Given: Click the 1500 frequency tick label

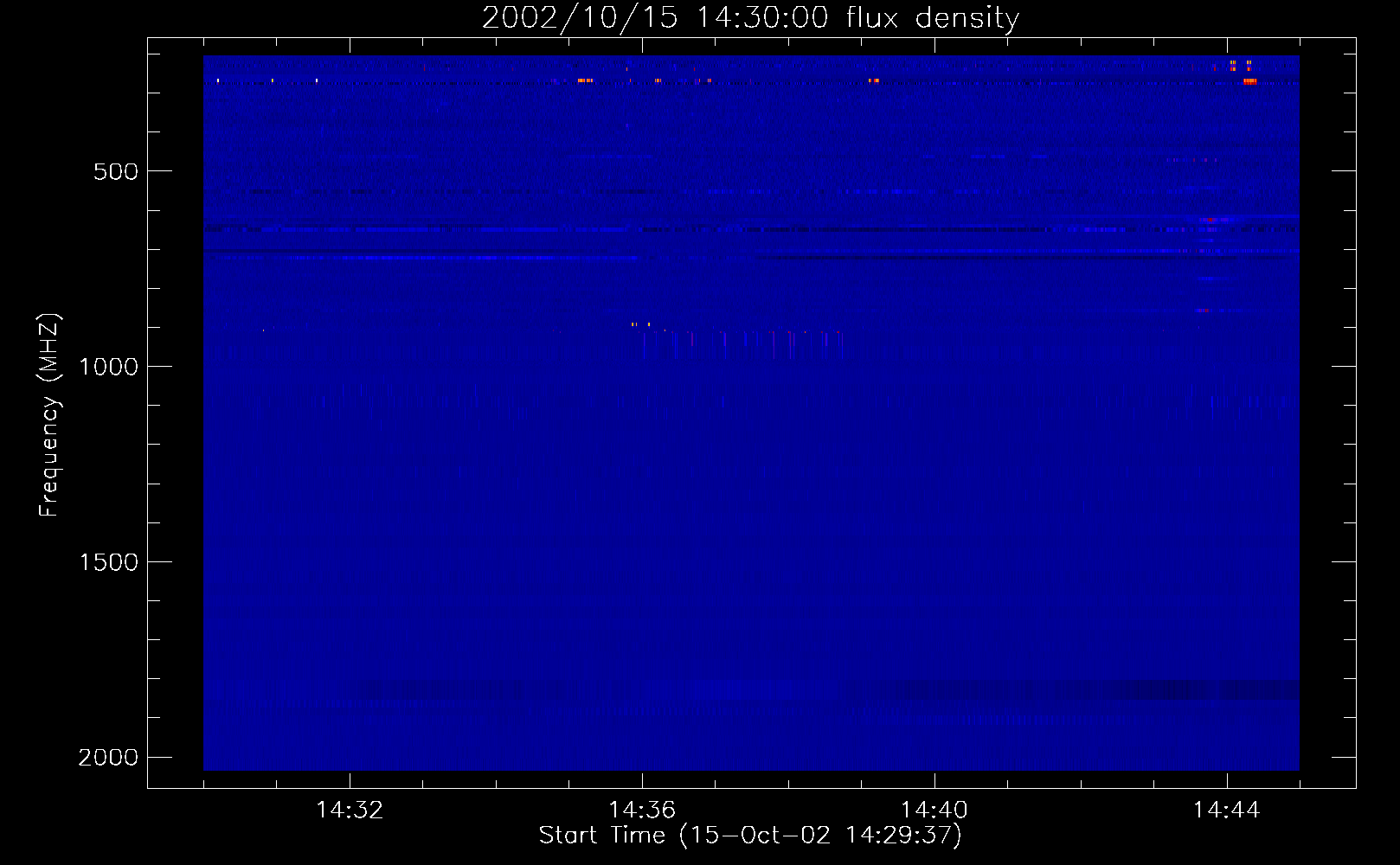Looking at the screenshot, I should 108,562.
